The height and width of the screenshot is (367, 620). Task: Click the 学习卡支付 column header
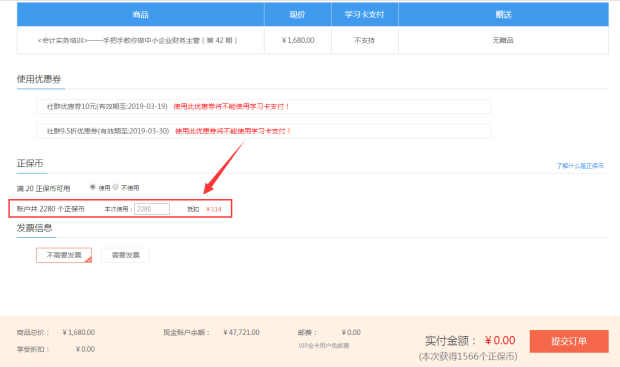tap(365, 15)
